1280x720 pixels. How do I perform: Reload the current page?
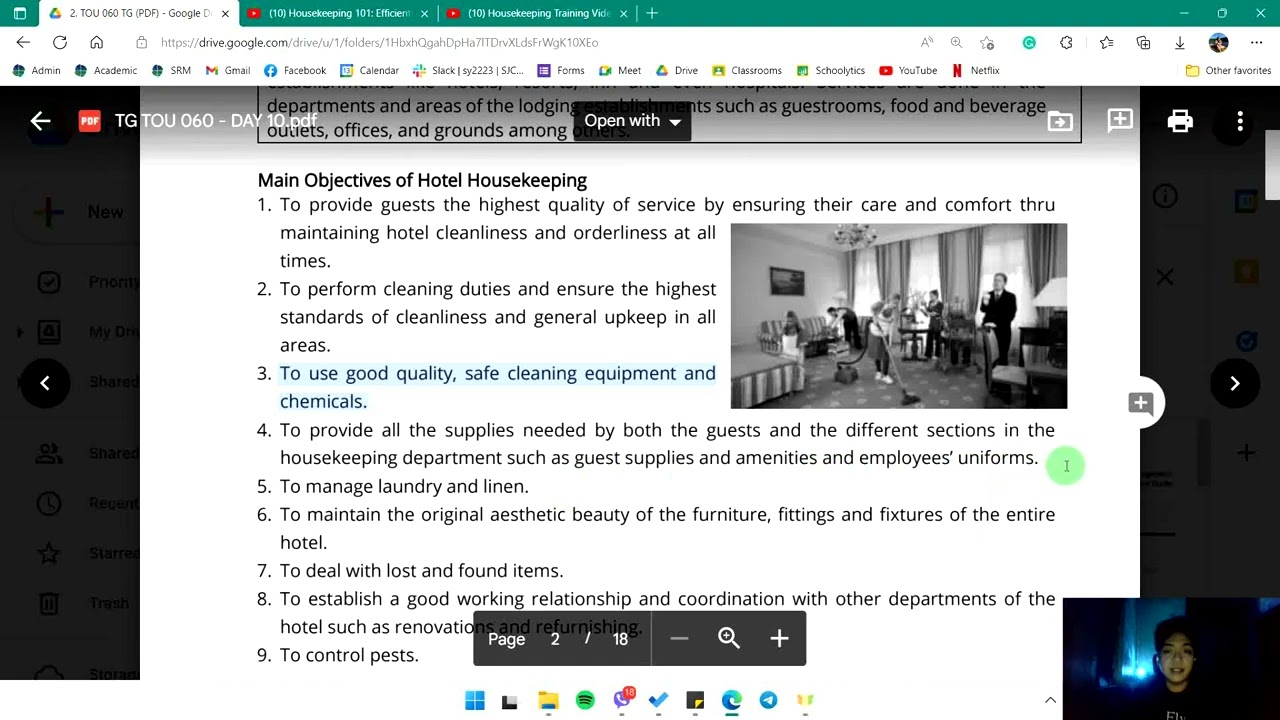[x=60, y=42]
